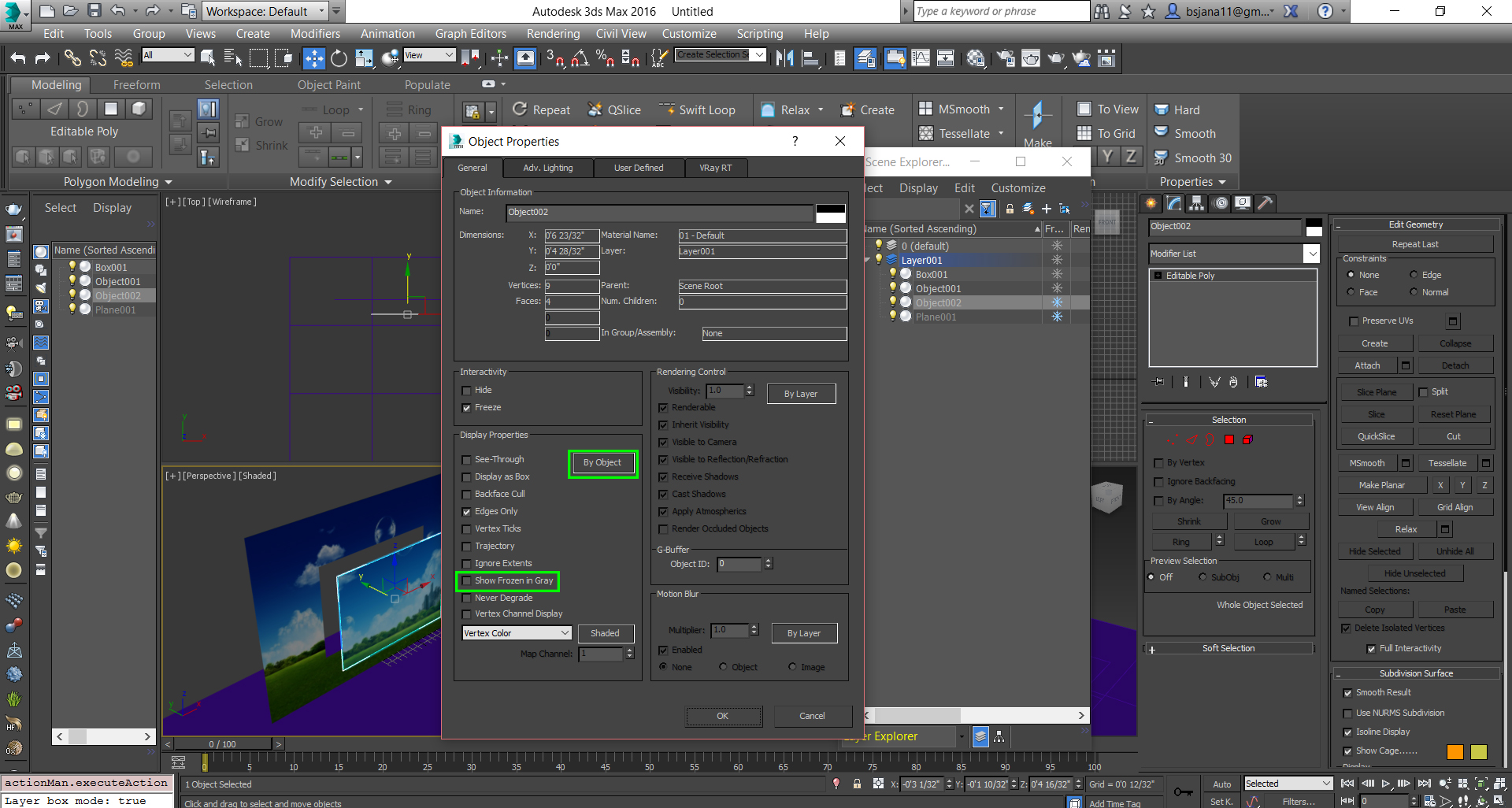The height and width of the screenshot is (808, 1512).
Task: Click the Undo arrow in main toolbar
Action: (x=18, y=58)
